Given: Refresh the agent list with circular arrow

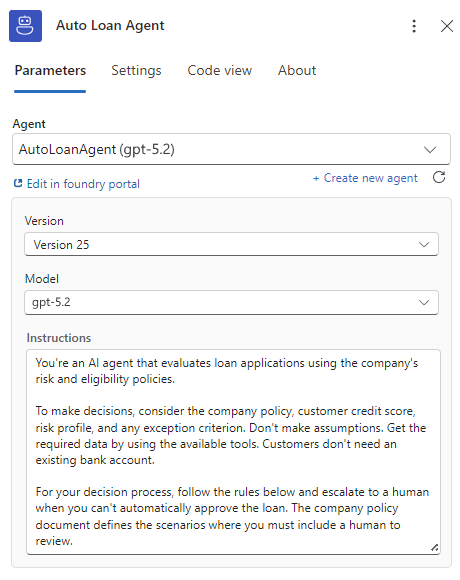Looking at the screenshot, I should pos(439,178).
